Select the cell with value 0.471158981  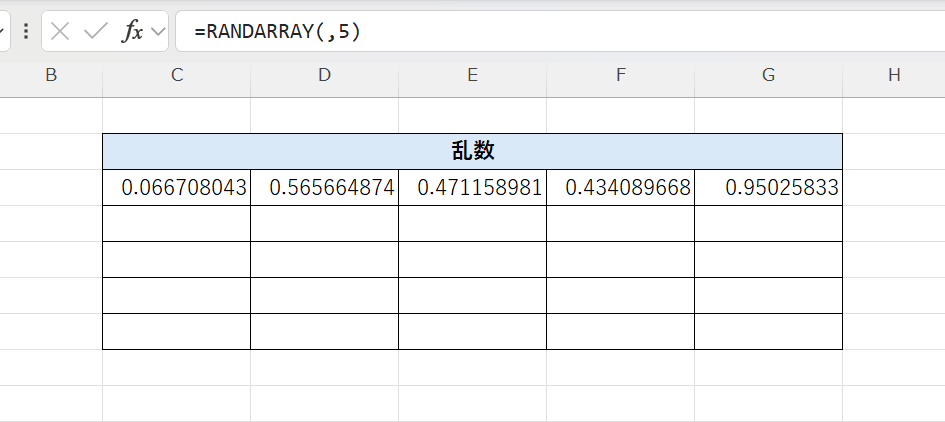(x=472, y=187)
